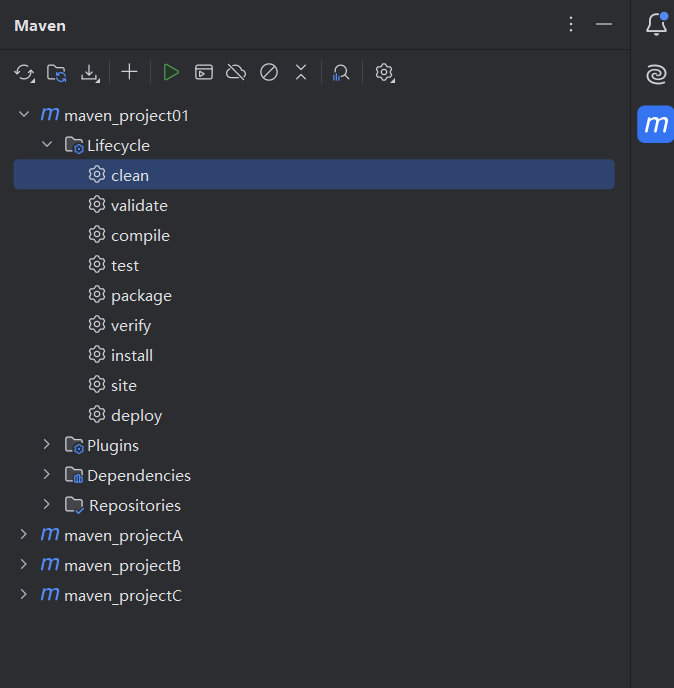
Task: Expand maven_projectC node
Action: (24, 595)
